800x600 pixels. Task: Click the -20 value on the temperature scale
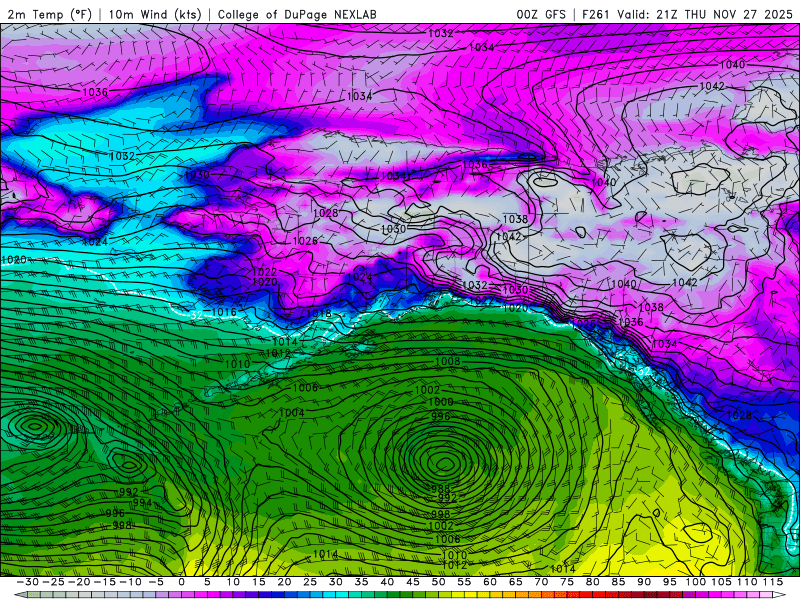(79, 582)
